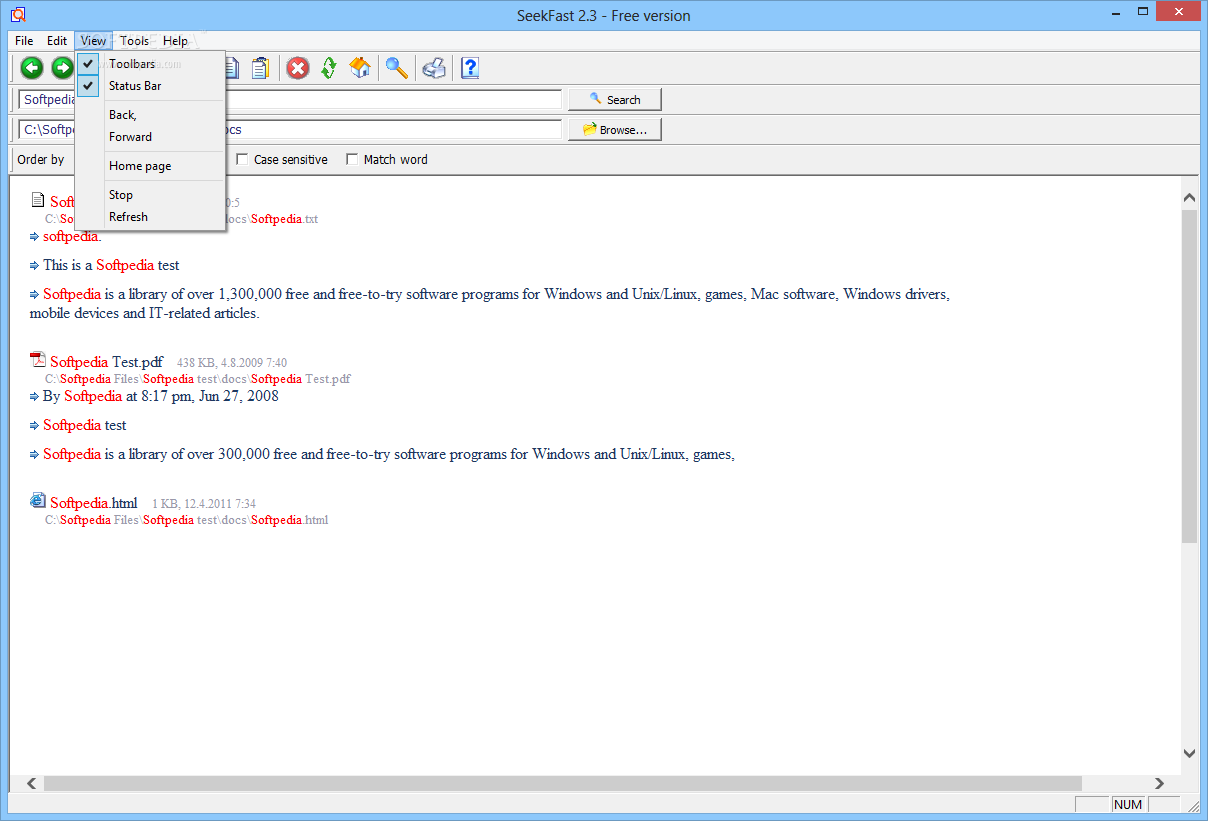1208x821 pixels.
Task: Click the 'This is a Softpedia test' result line
Action: tap(111, 265)
